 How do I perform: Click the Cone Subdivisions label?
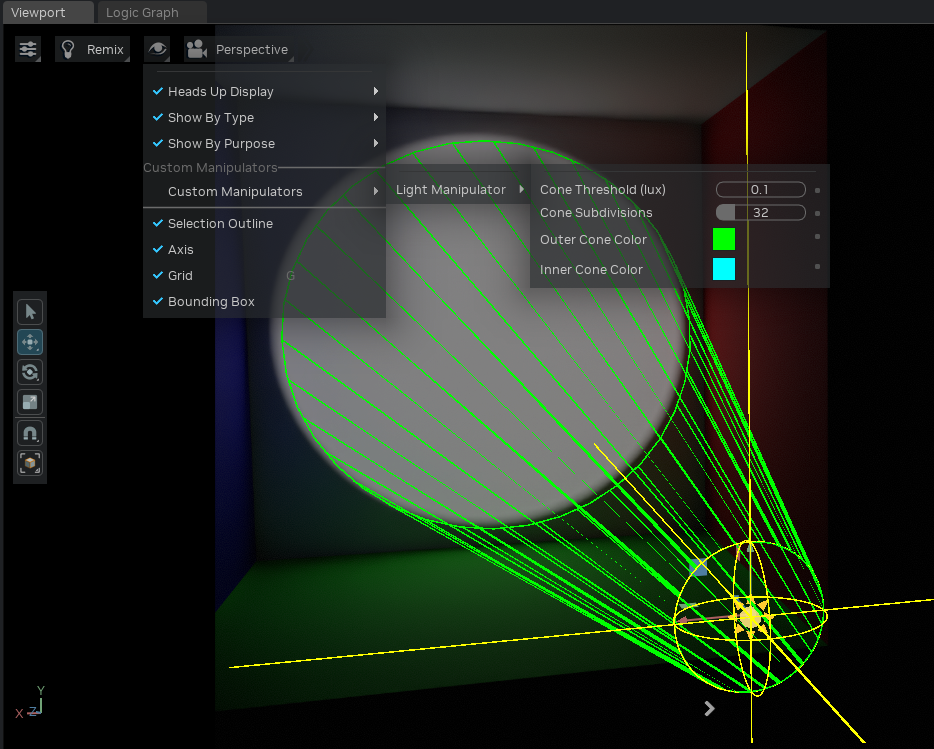[596, 213]
